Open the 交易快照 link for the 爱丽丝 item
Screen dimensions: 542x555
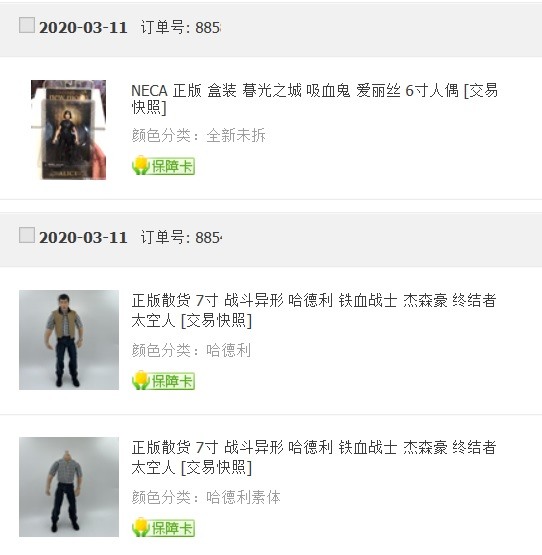pos(481,91)
